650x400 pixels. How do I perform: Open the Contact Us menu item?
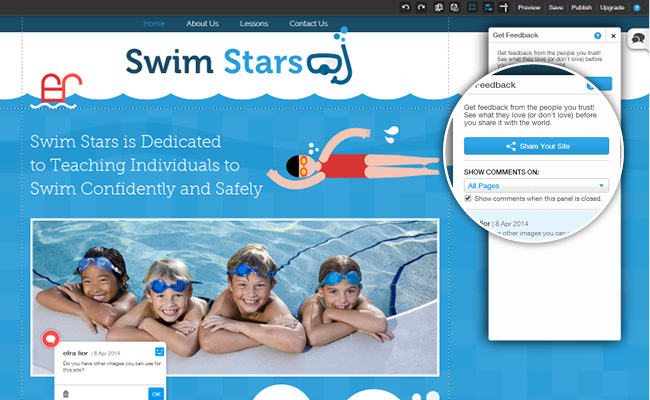click(x=308, y=24)
